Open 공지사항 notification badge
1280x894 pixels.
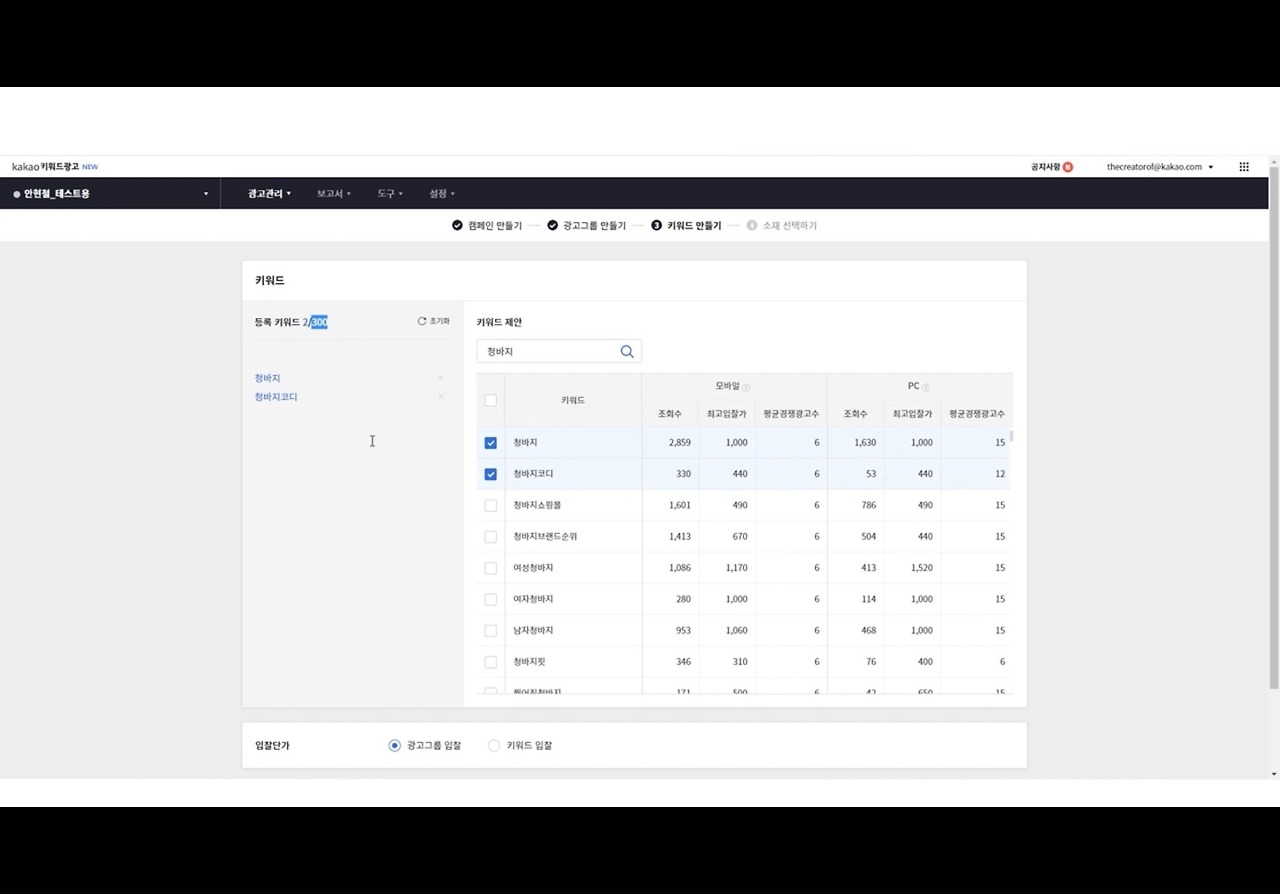[1068, 167]
